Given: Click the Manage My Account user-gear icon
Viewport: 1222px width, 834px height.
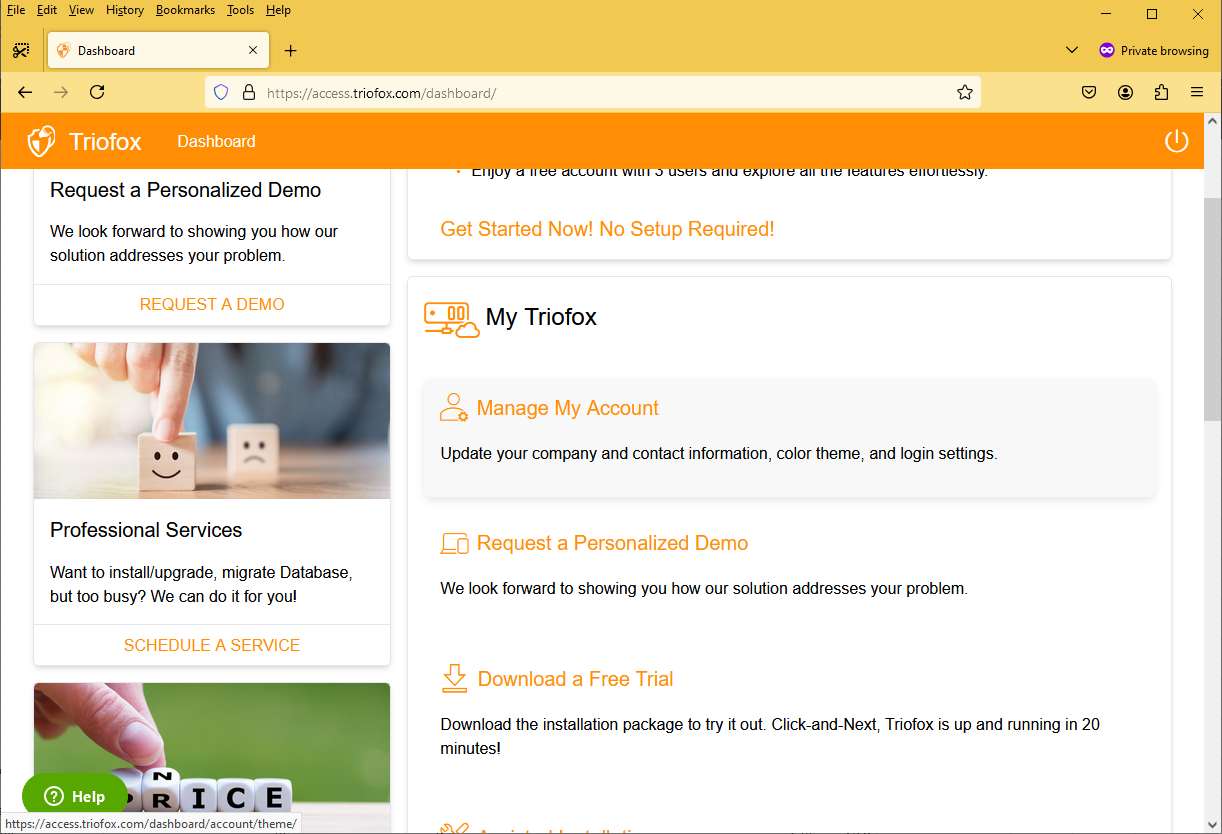Looking at the screenshot, I should 454,407.
